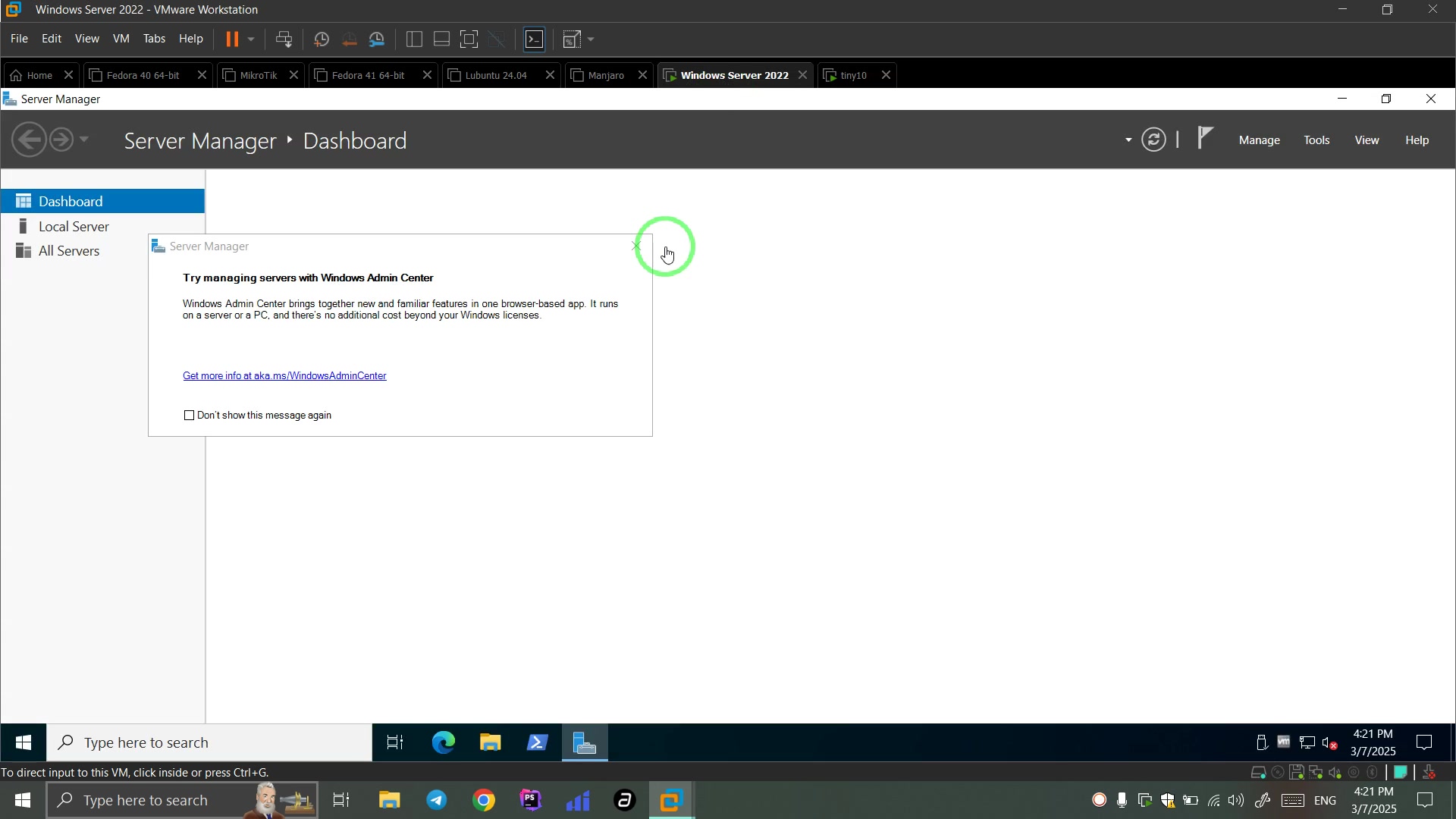Send Ctrl+Alt+Del to the VM
This screenshot has height=819, width=1456.
[x=284, y=39]
